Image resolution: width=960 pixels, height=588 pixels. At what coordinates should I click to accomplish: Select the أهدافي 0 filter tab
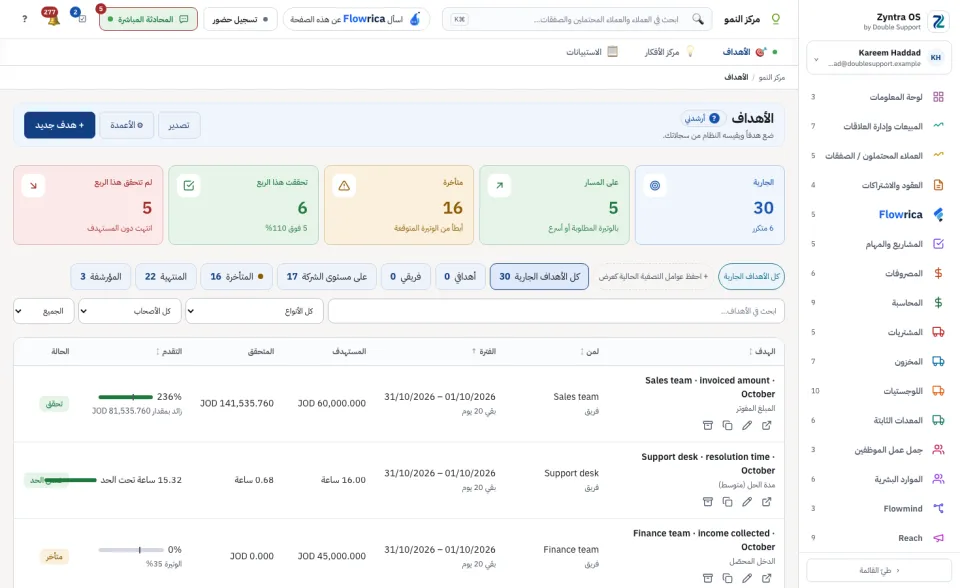pos(460,277)
